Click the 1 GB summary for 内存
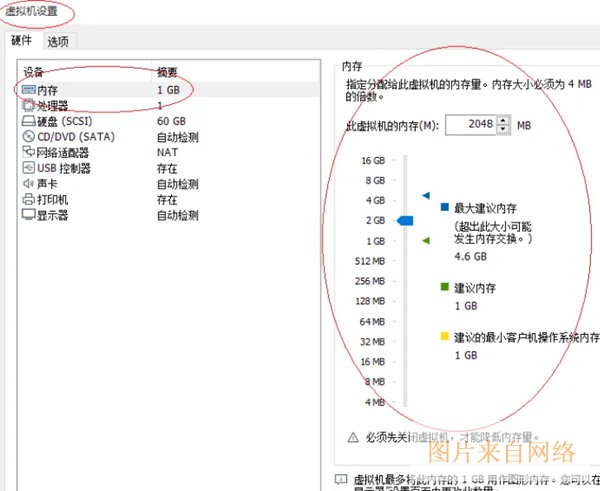 tap(168, 90)
